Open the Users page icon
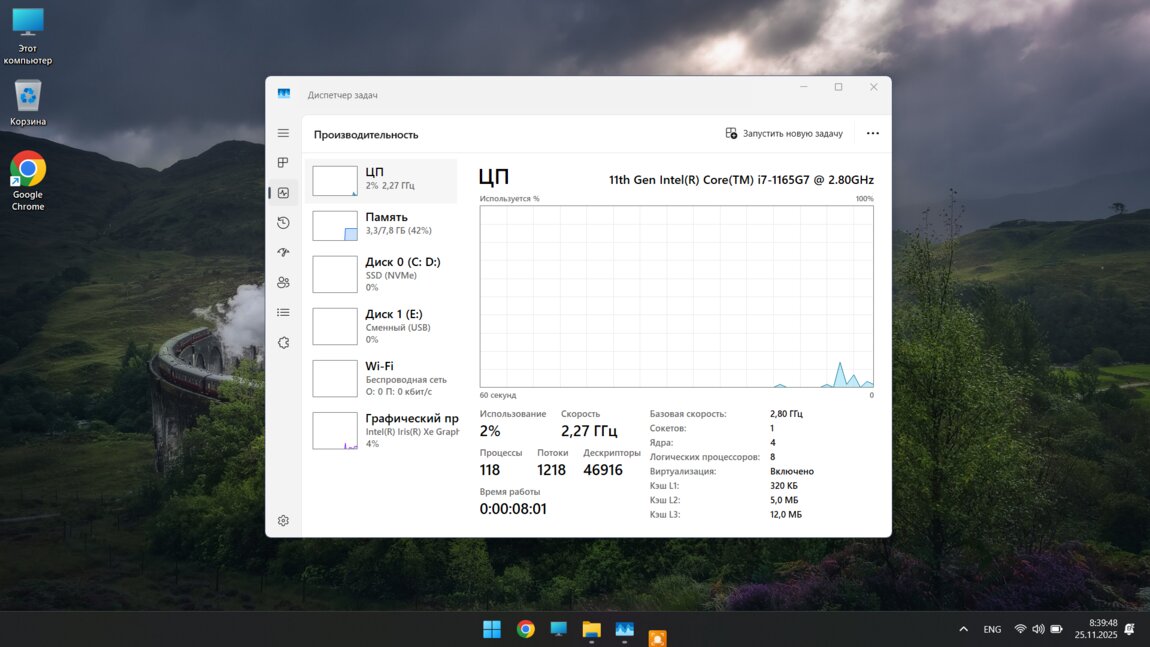The height and width of the screenshot is (647, 1150). click(x=283, y=283)
